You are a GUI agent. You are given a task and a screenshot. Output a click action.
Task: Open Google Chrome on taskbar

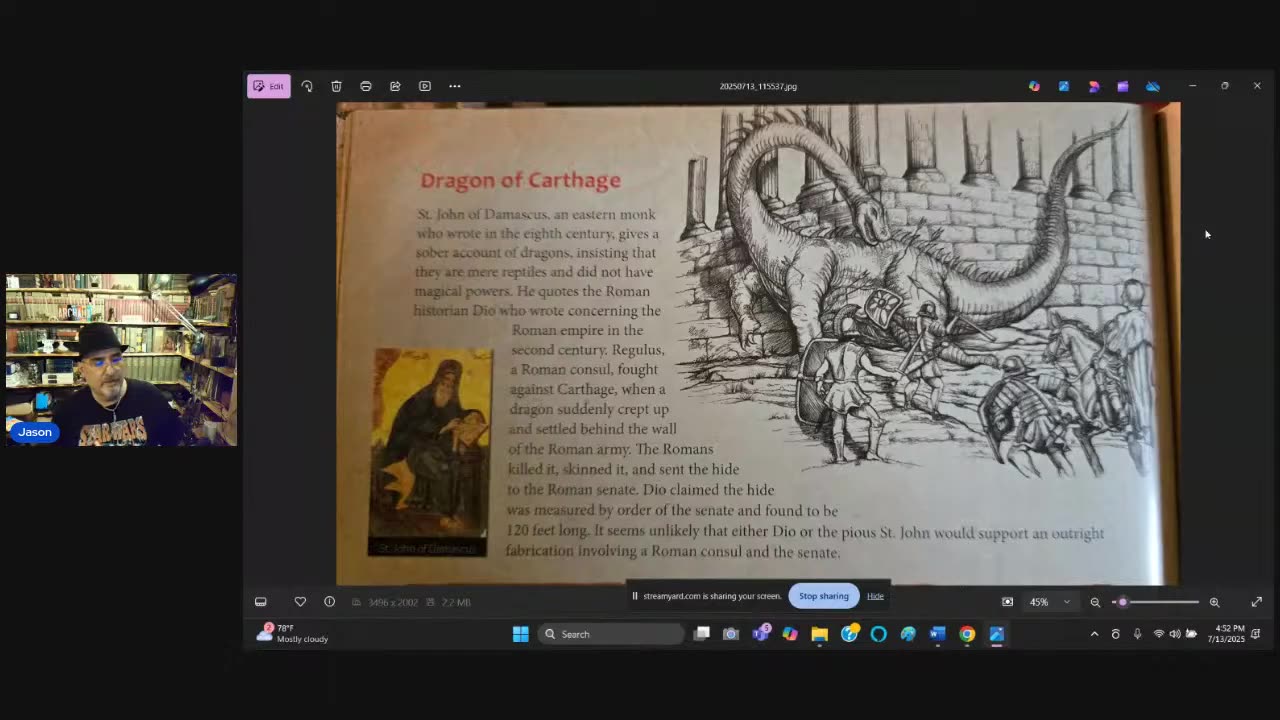[x=967, y=634]
